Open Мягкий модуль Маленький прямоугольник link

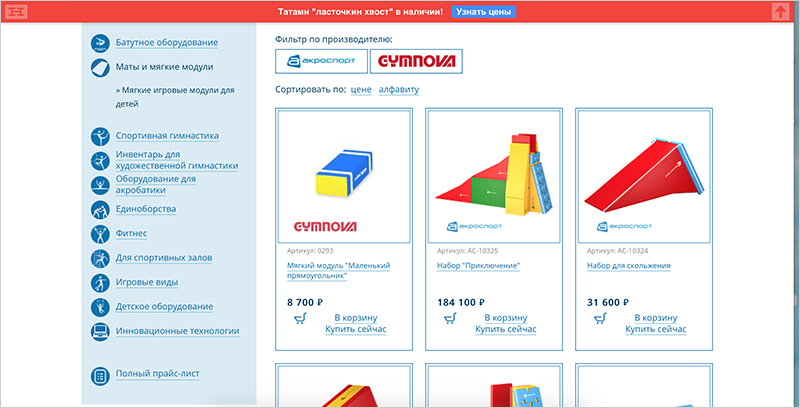[338, 270]
